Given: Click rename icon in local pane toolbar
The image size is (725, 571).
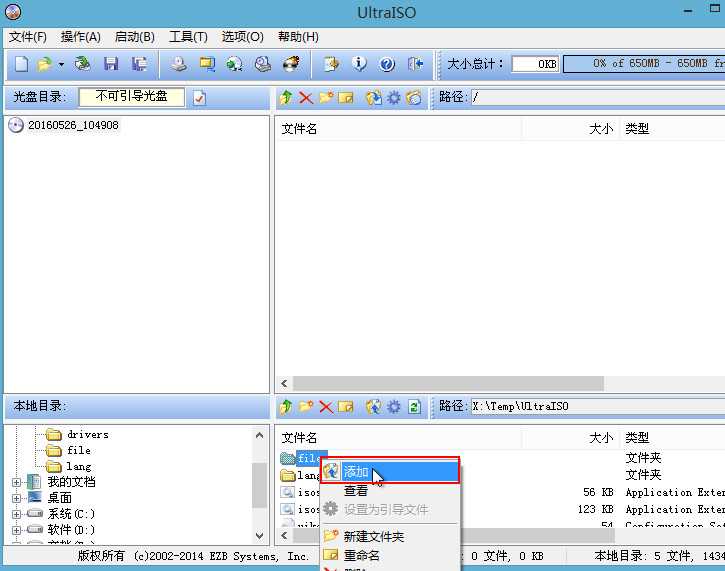Looking at the screenshot, I should point(345,407).
